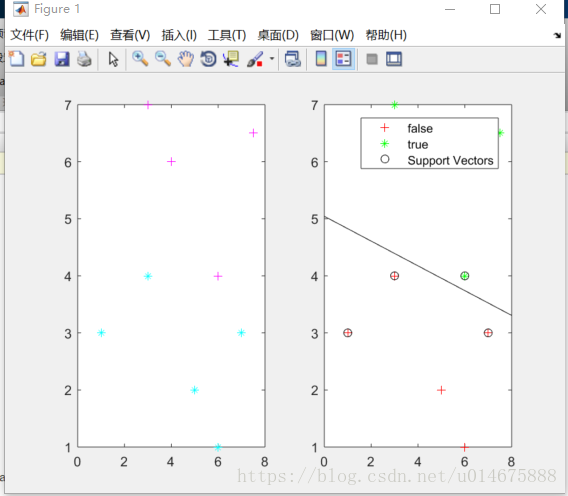The height and width of the screenshot is (496, 568).
Task: Click the Link Plot toolbar icon
Action: [293, 59]
